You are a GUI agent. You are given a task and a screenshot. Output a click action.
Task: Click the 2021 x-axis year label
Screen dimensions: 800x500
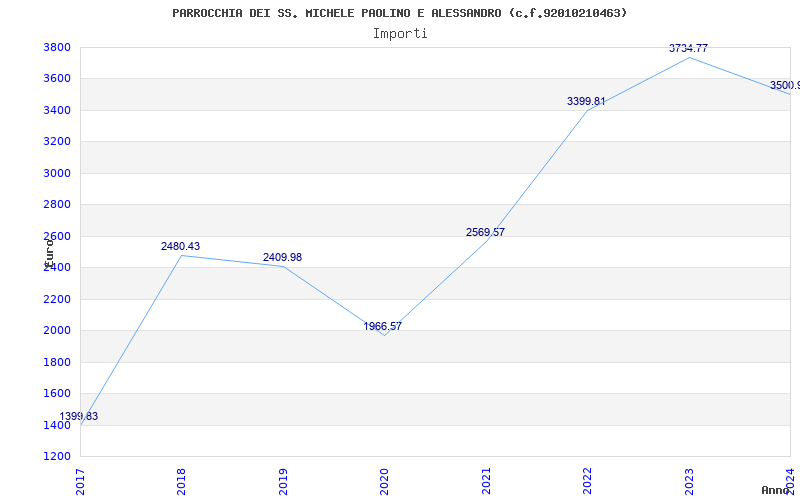[486, 482]
